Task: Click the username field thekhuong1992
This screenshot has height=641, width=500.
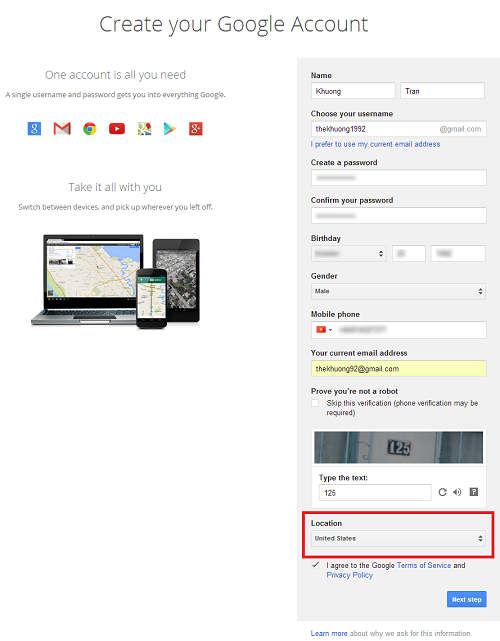Action: click(399, 129)
